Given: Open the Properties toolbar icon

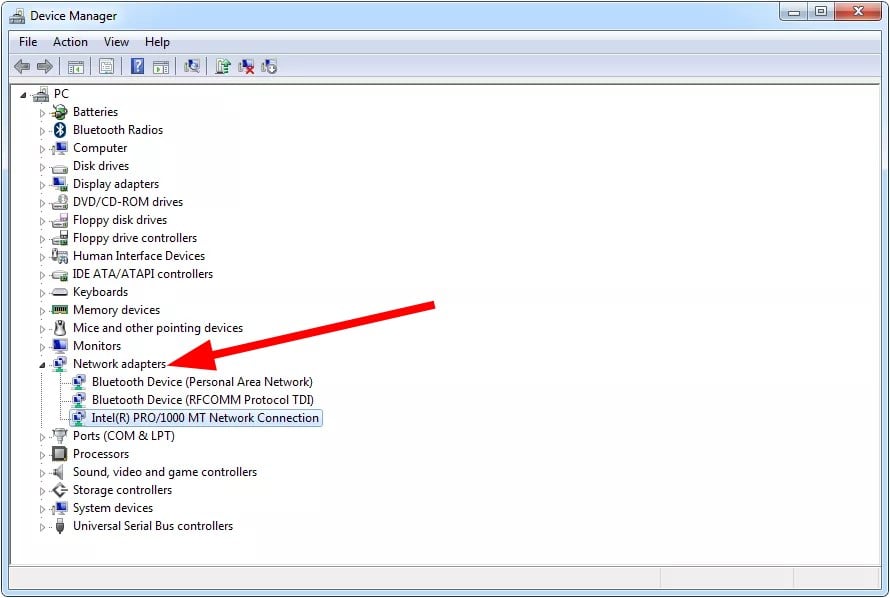Looking at the screenshot, I should pyautogui.click(x=106, y=67).
